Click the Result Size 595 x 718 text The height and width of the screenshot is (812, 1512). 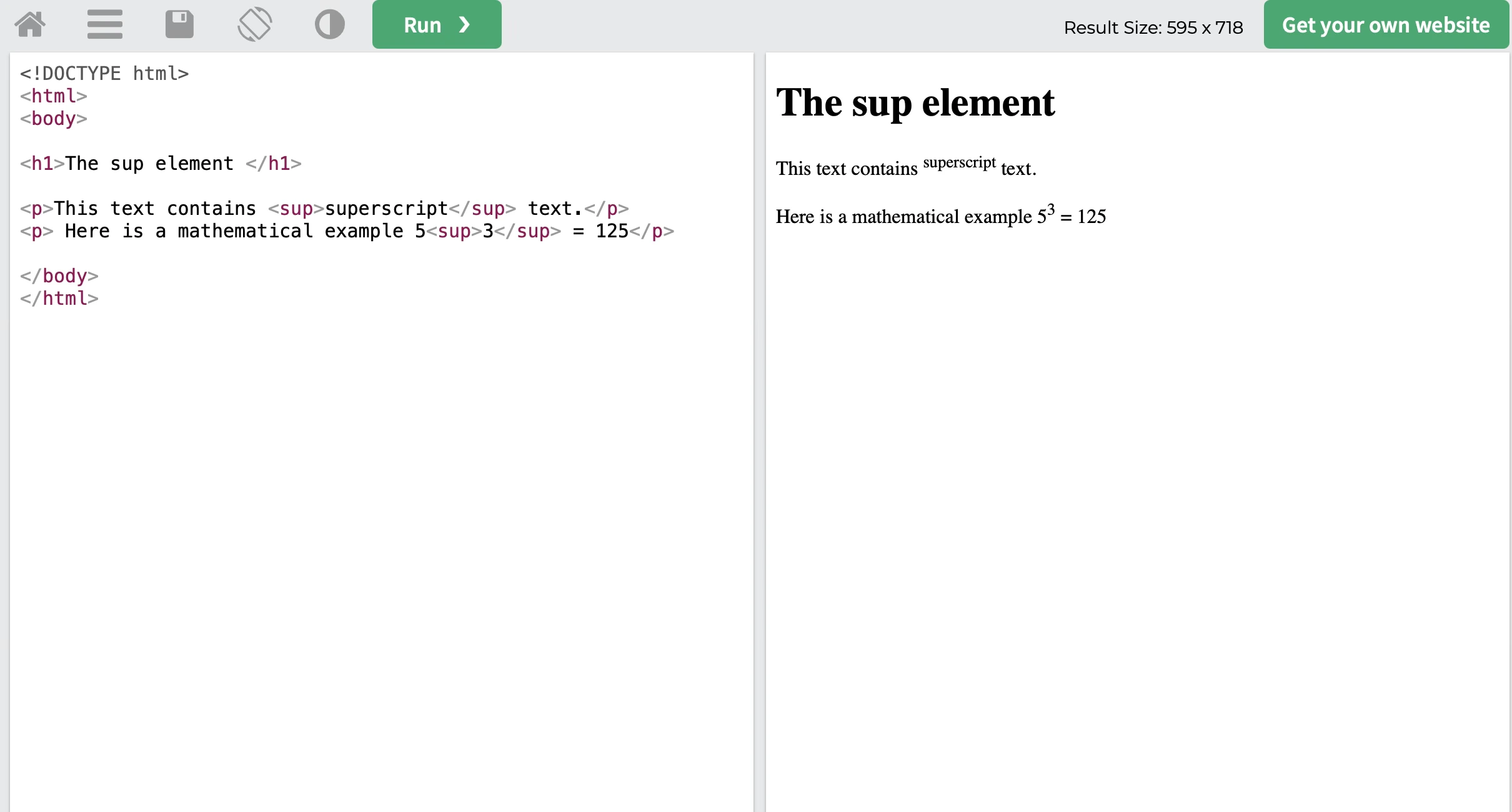pyautogui.click(x=1153, y=27)
